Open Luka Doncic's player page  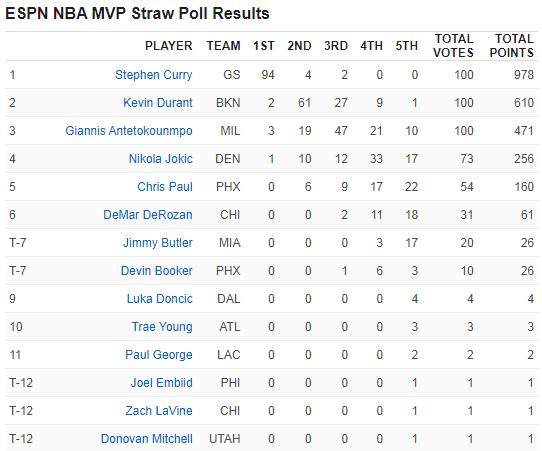(x=159, y=299)
